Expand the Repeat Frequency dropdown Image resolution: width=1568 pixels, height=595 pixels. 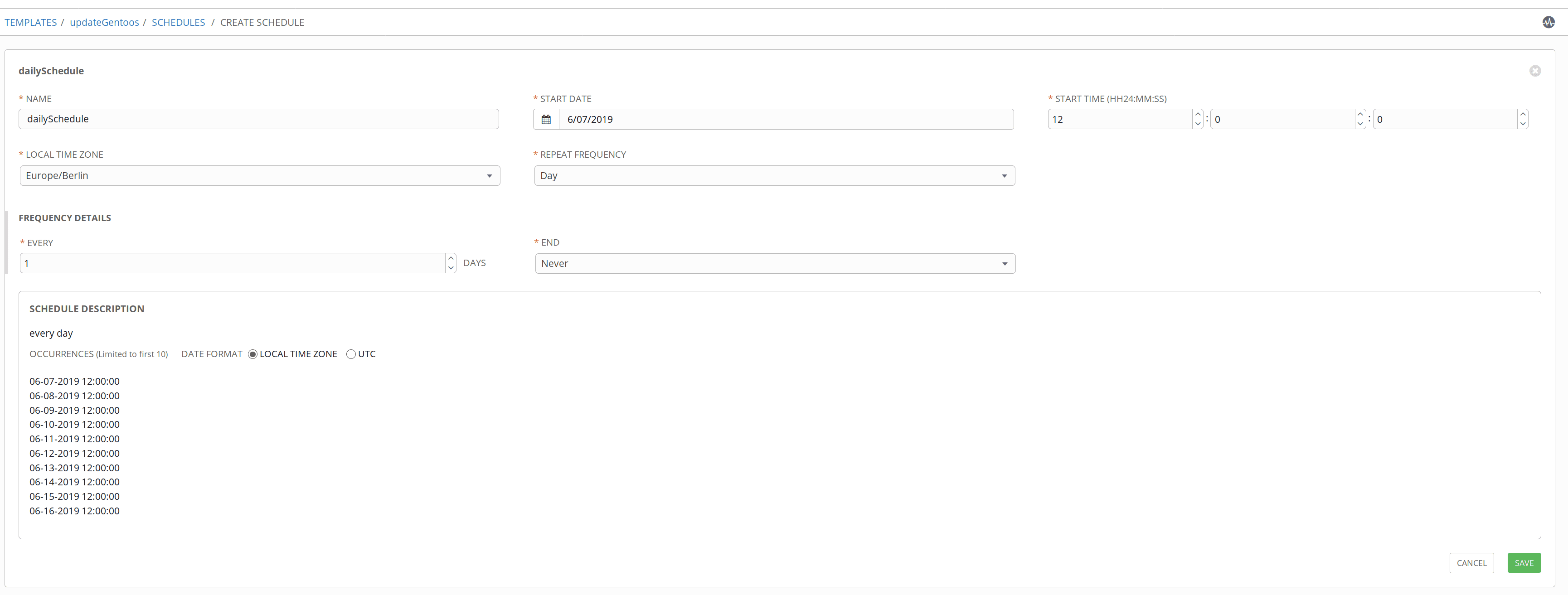click(x=774, y=176)
